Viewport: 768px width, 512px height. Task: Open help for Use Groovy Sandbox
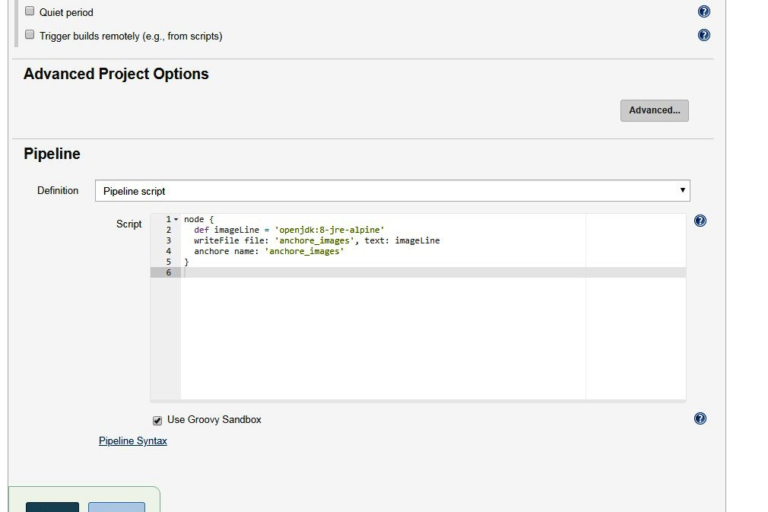pyautogui.click(x=700, y=418)
